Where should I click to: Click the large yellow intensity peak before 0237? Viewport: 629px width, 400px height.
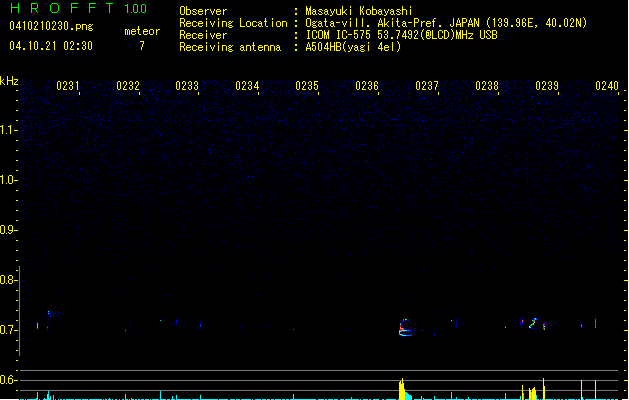[402, 389]
